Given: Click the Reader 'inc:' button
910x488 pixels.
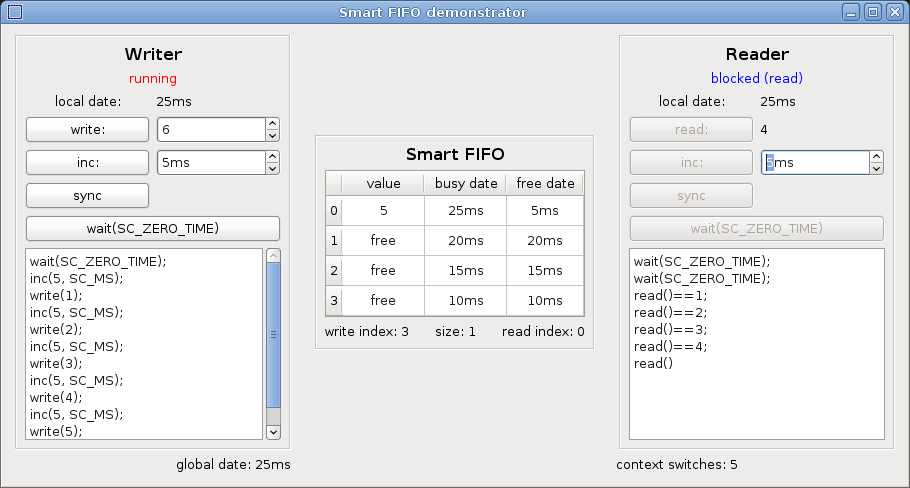Looking at the screenshot, I should click(691, 162).
